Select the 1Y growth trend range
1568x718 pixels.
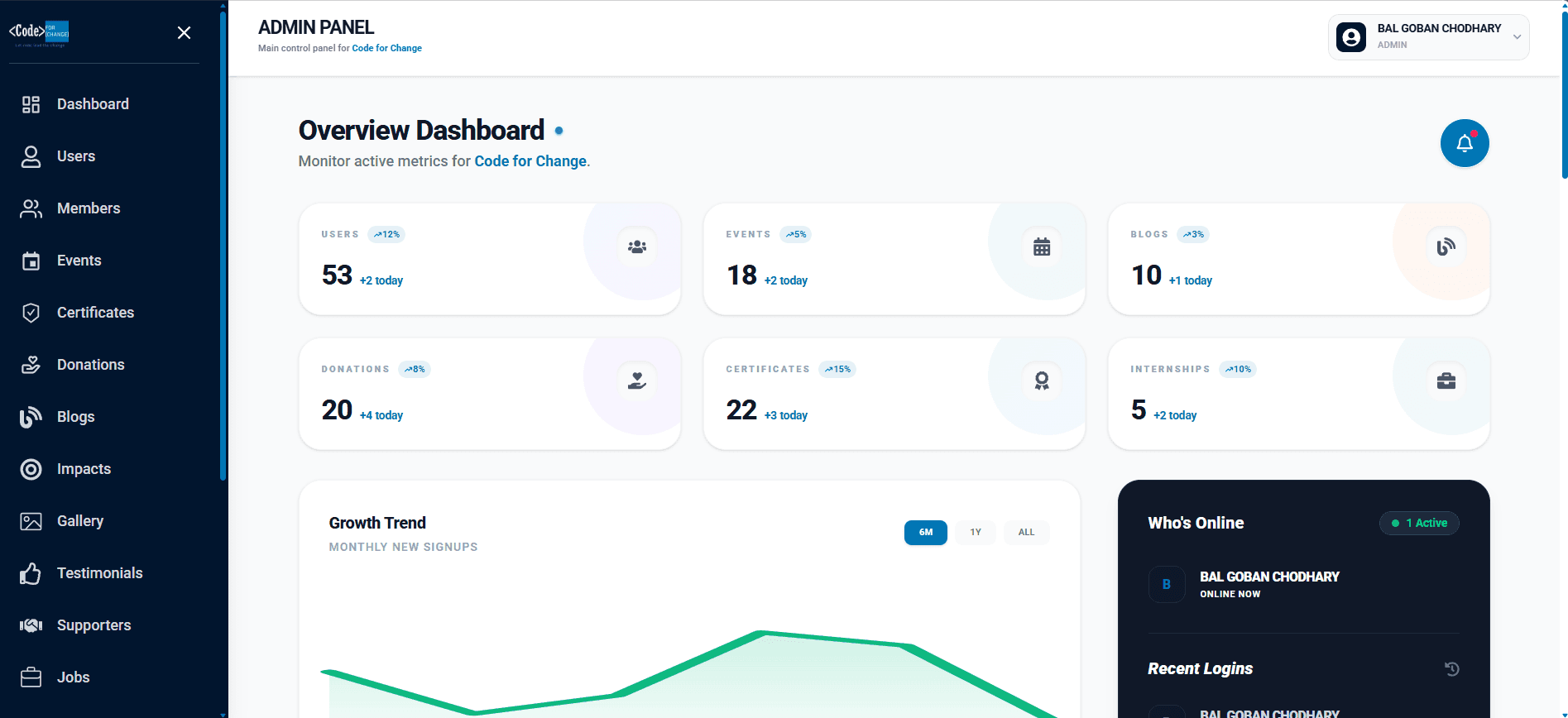976,533
